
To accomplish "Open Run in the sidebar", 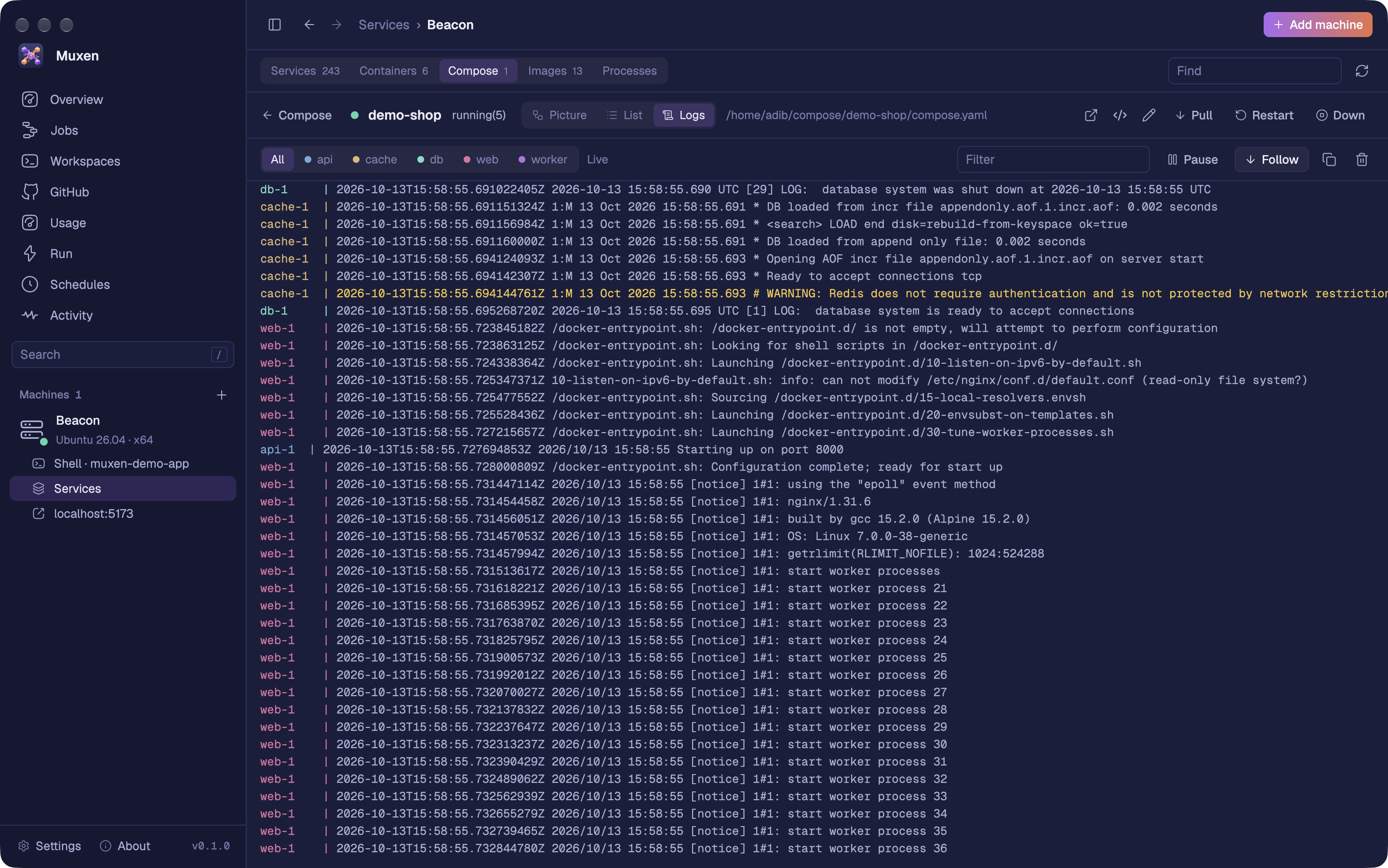I will pos(123,254).
